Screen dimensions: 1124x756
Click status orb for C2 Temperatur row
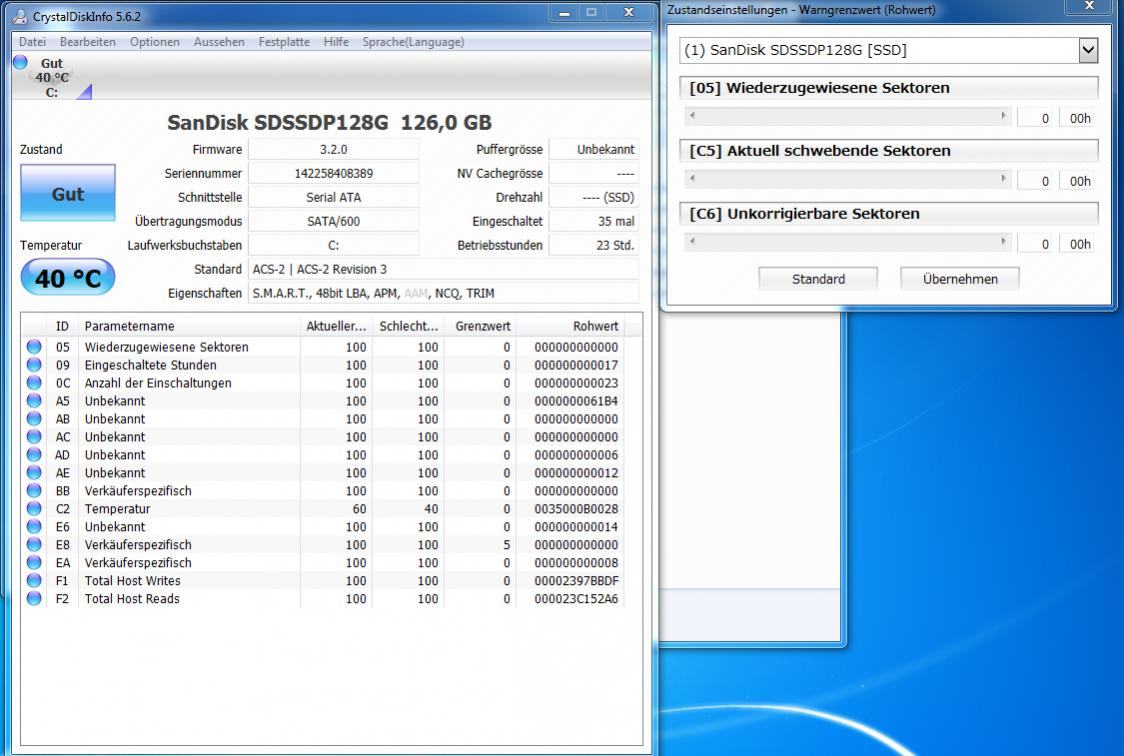34,508
